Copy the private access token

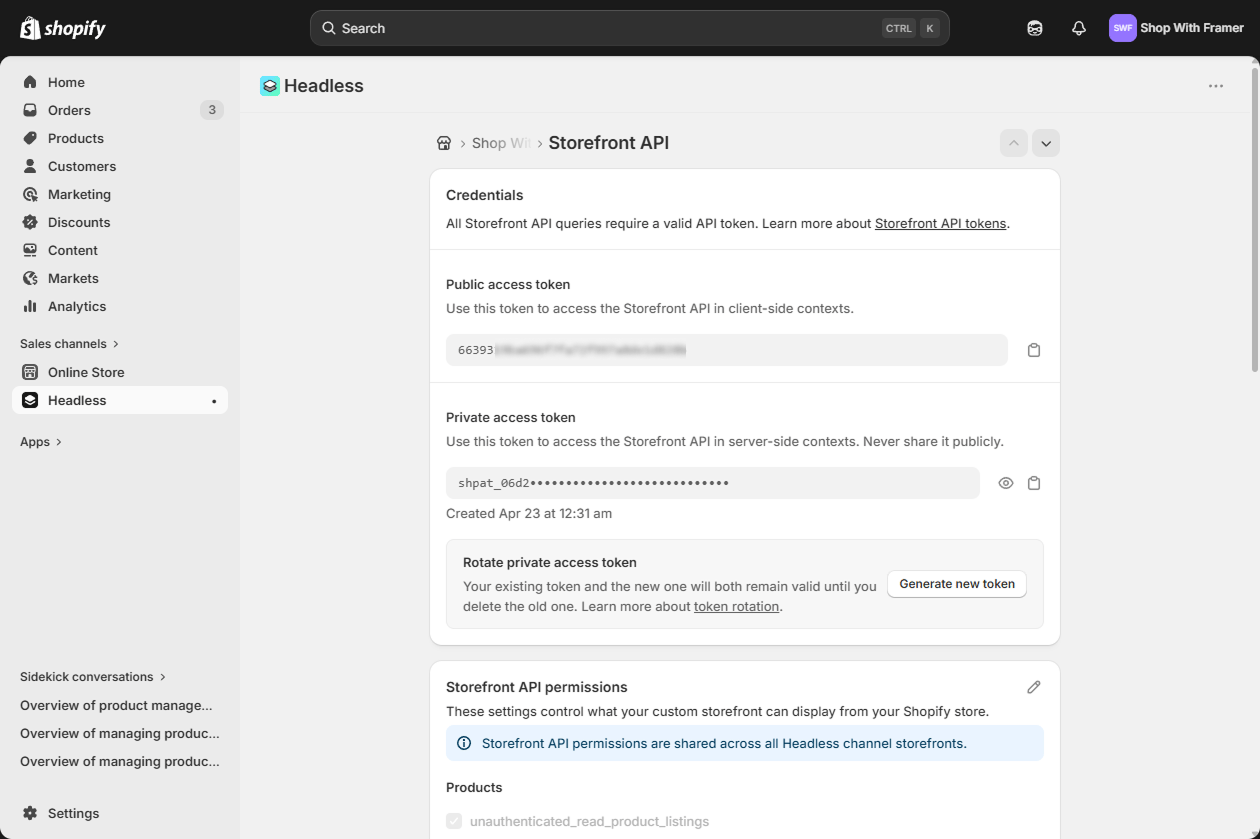click(x=1034, y=483)
